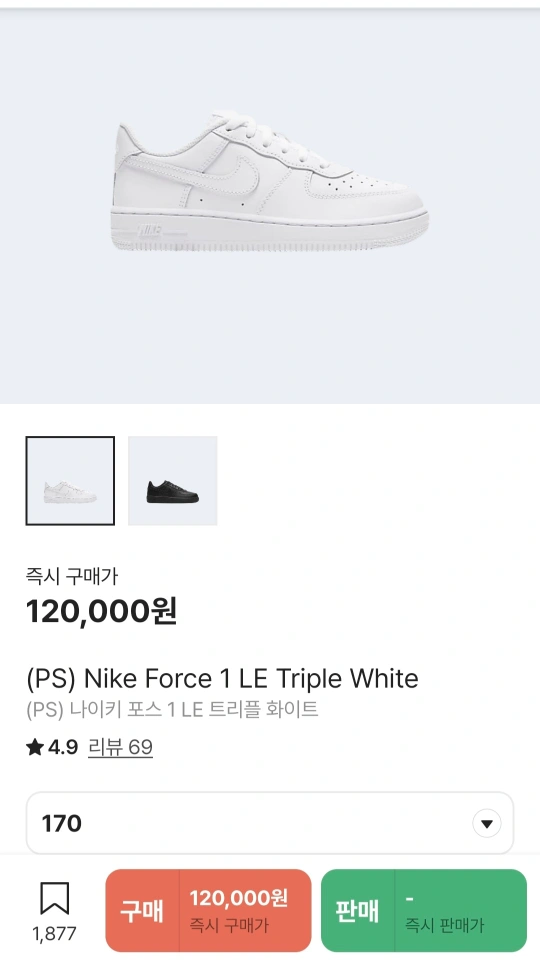Click the large bold 120,000원 price
The image size is (540, 961).
click(x=102, y=610)
